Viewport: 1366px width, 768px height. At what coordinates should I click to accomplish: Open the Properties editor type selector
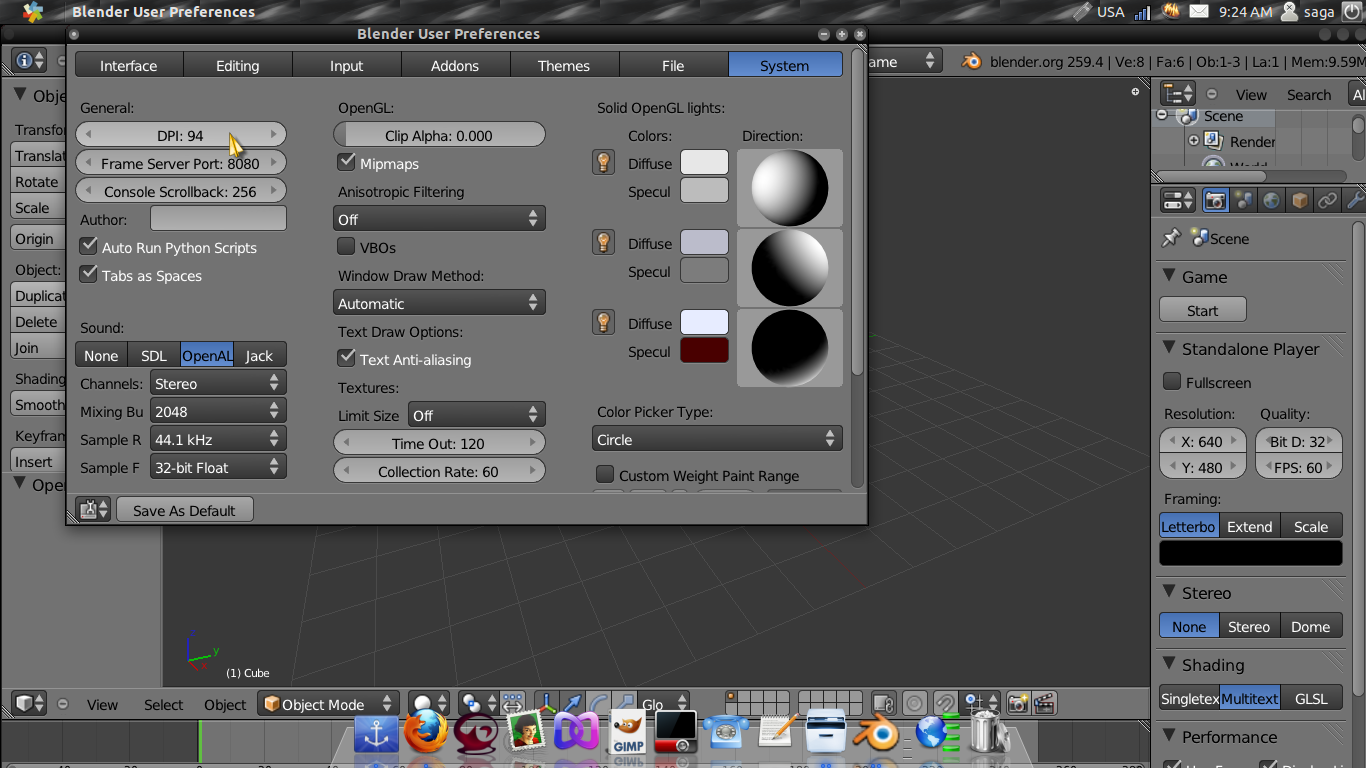pos(1177,200)
